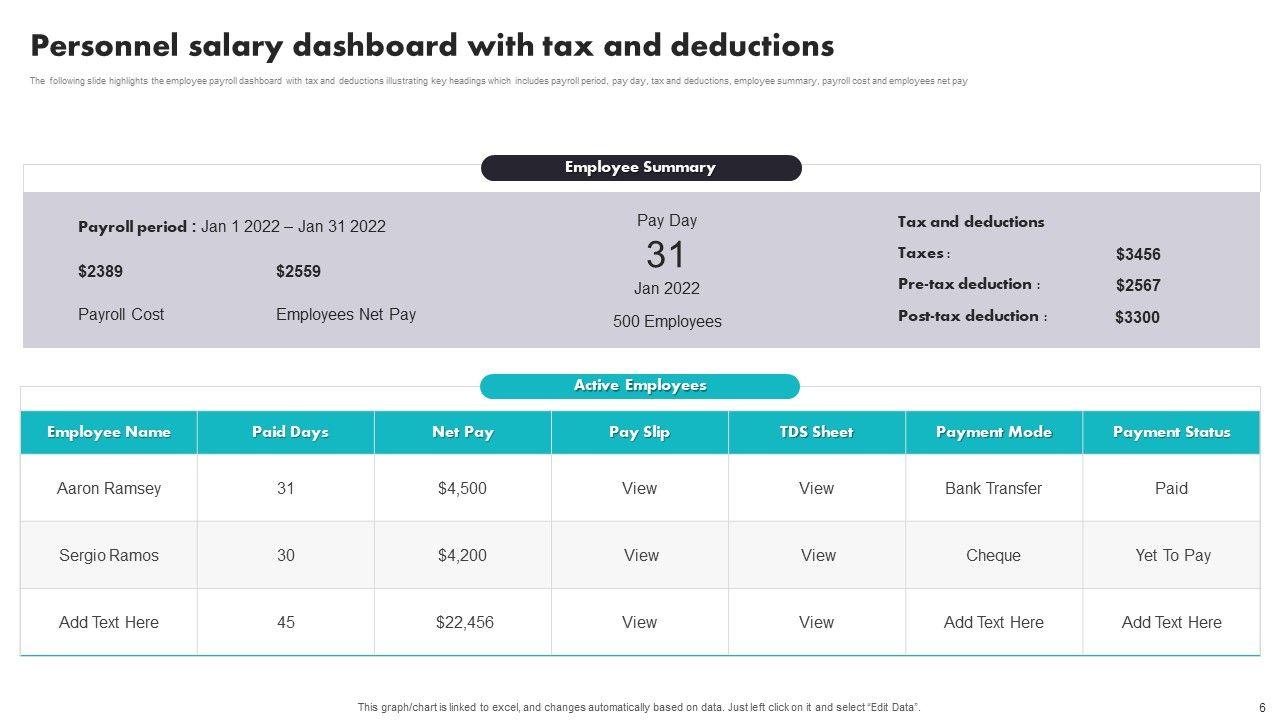1280x720 pixels.
Task: Click the Personnel salary dashboard title
Action: (x=432, y=46)
